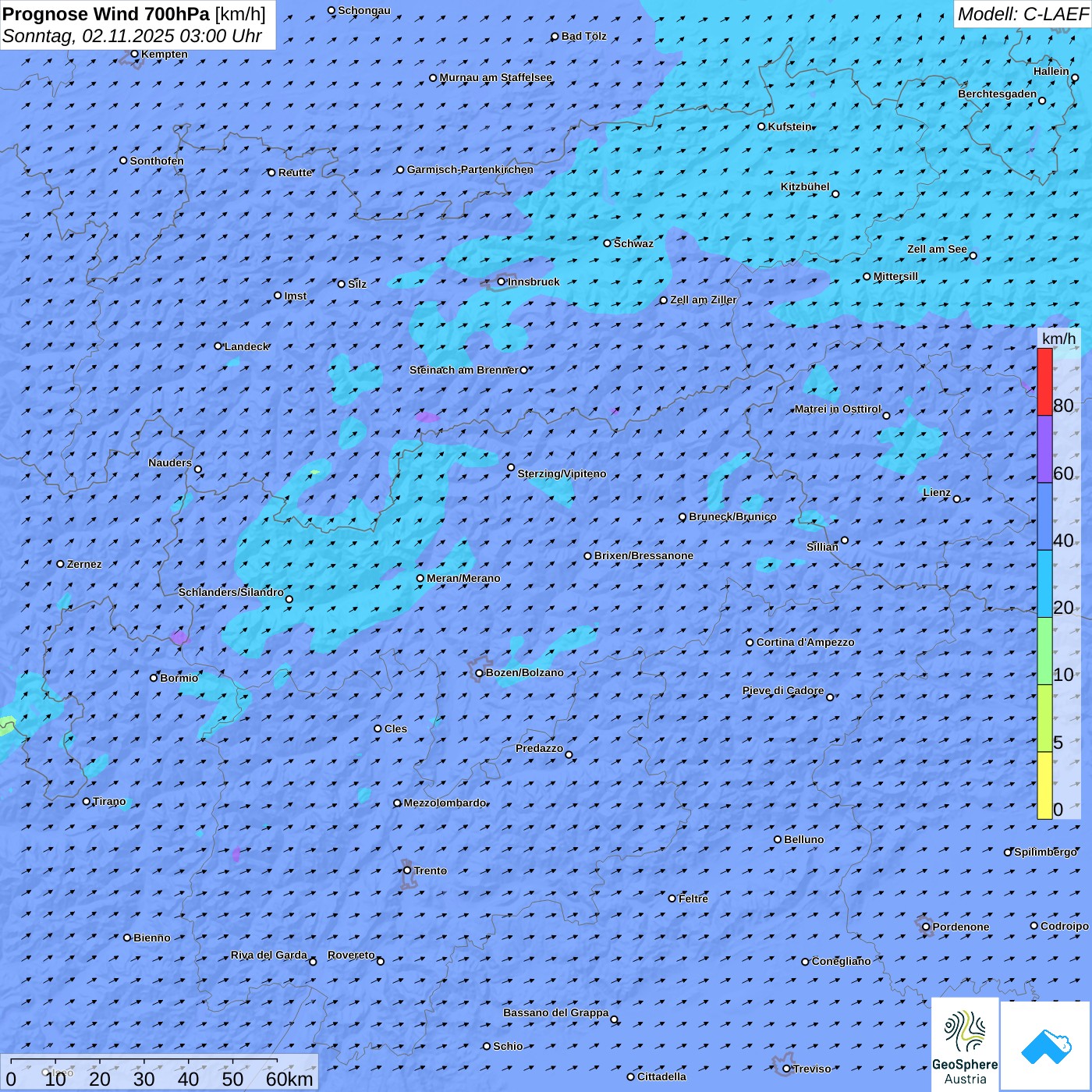The width and height of the screenshot is (1092, 1092).
Task: Click the "Garmisch-Partenkirchen" city label
Action: coord(470,169)
